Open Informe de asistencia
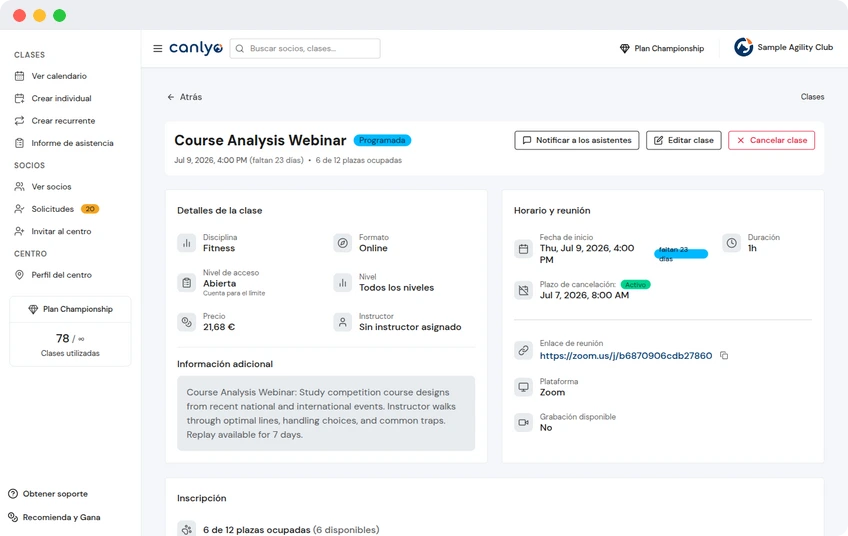Viewport: 848px width, 536px height. 72,143
